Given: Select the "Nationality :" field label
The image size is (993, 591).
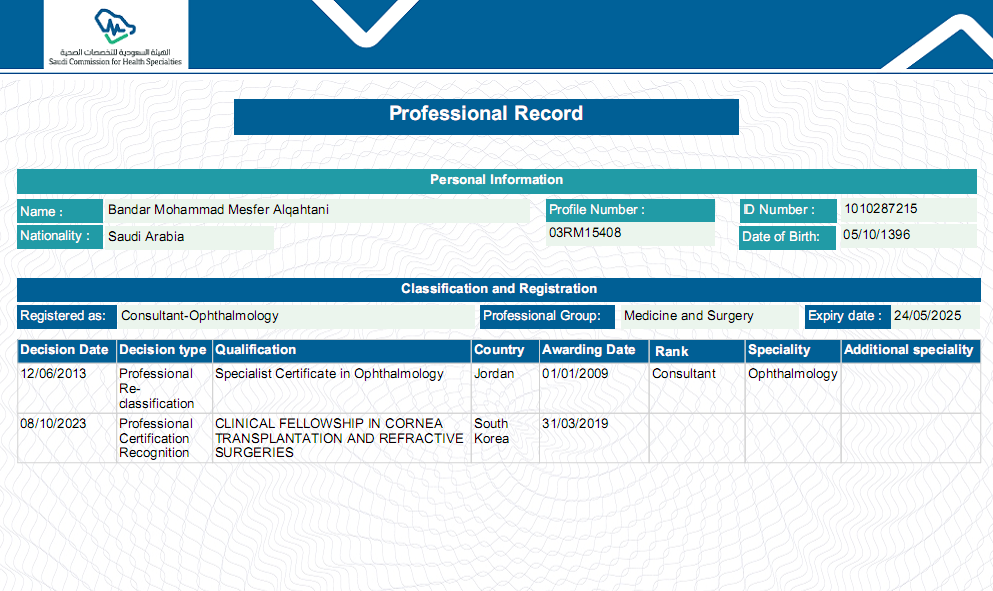Looking at the screenshot, I should click(x=60, y=236).
